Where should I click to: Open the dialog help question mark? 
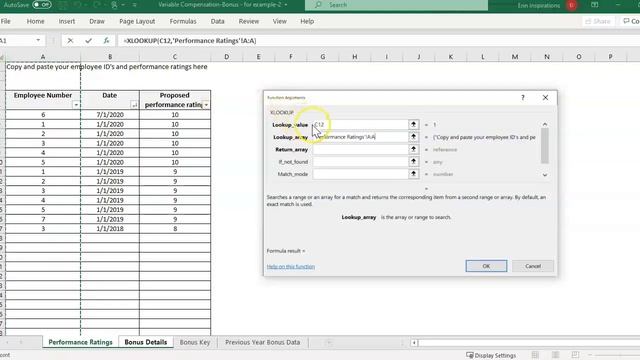[522, 98]
